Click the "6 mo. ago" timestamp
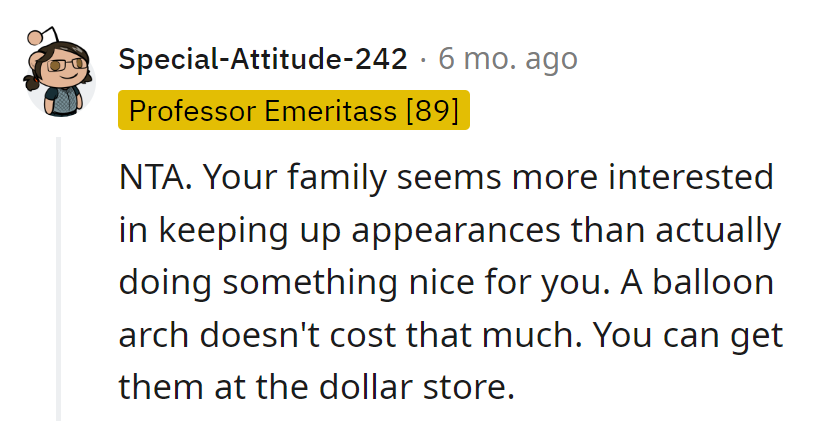821x421 pixels. pos(508,60)
